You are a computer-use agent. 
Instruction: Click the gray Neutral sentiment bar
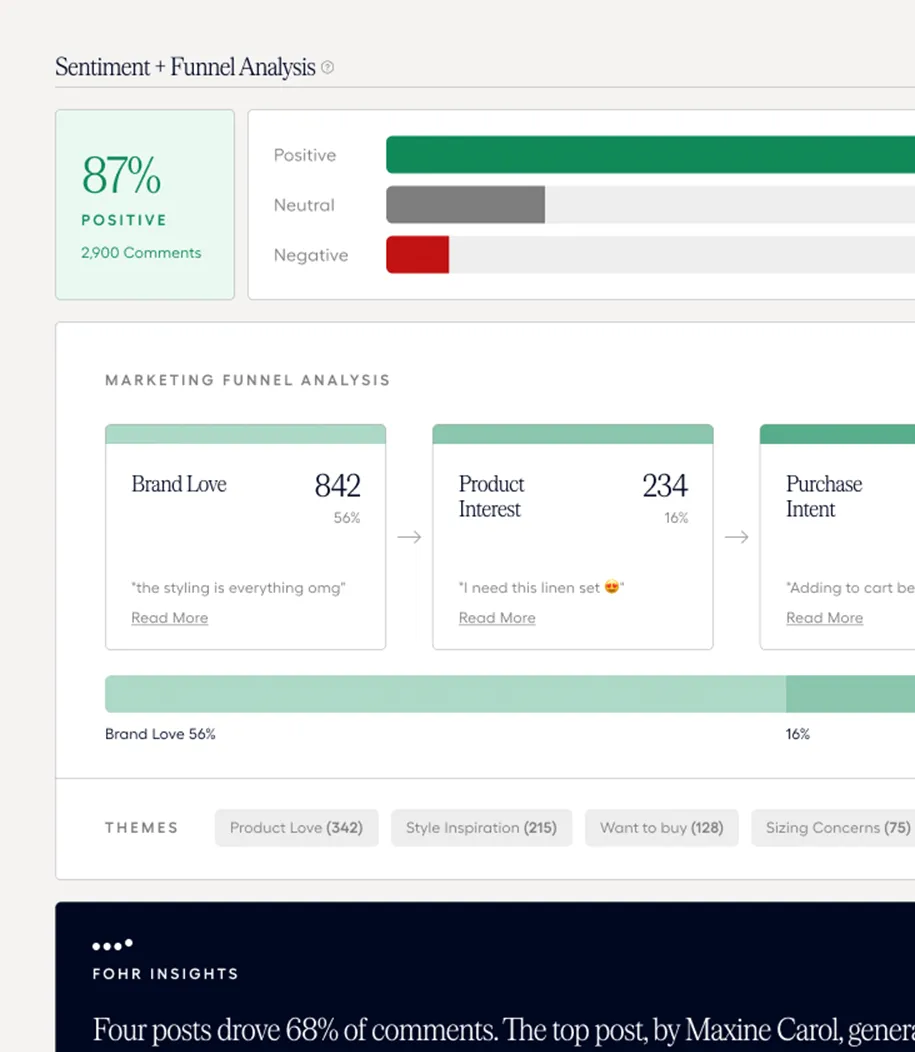(466, 205)
